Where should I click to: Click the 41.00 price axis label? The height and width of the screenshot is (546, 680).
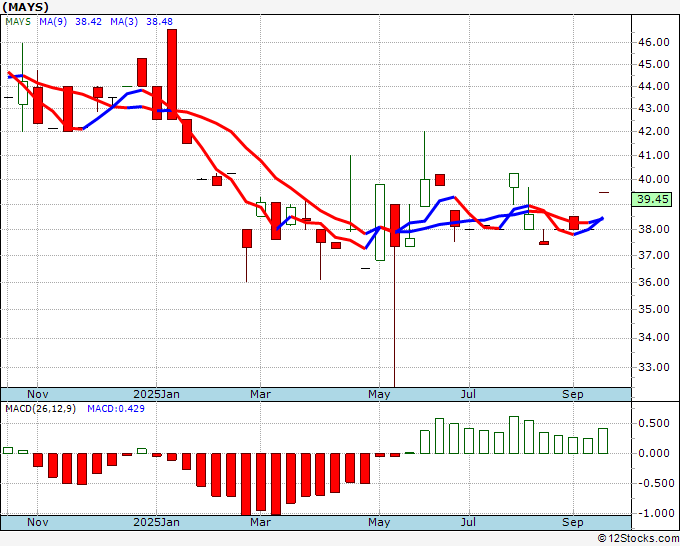pyautogui.click(x=654, y=155)
